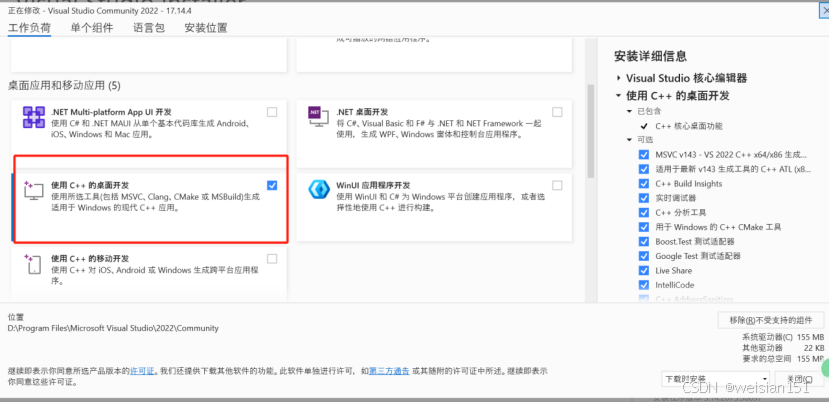Uncheck the C++ 分析工具 option
This screenshot has height=403, width=830.
pos(644,212)
